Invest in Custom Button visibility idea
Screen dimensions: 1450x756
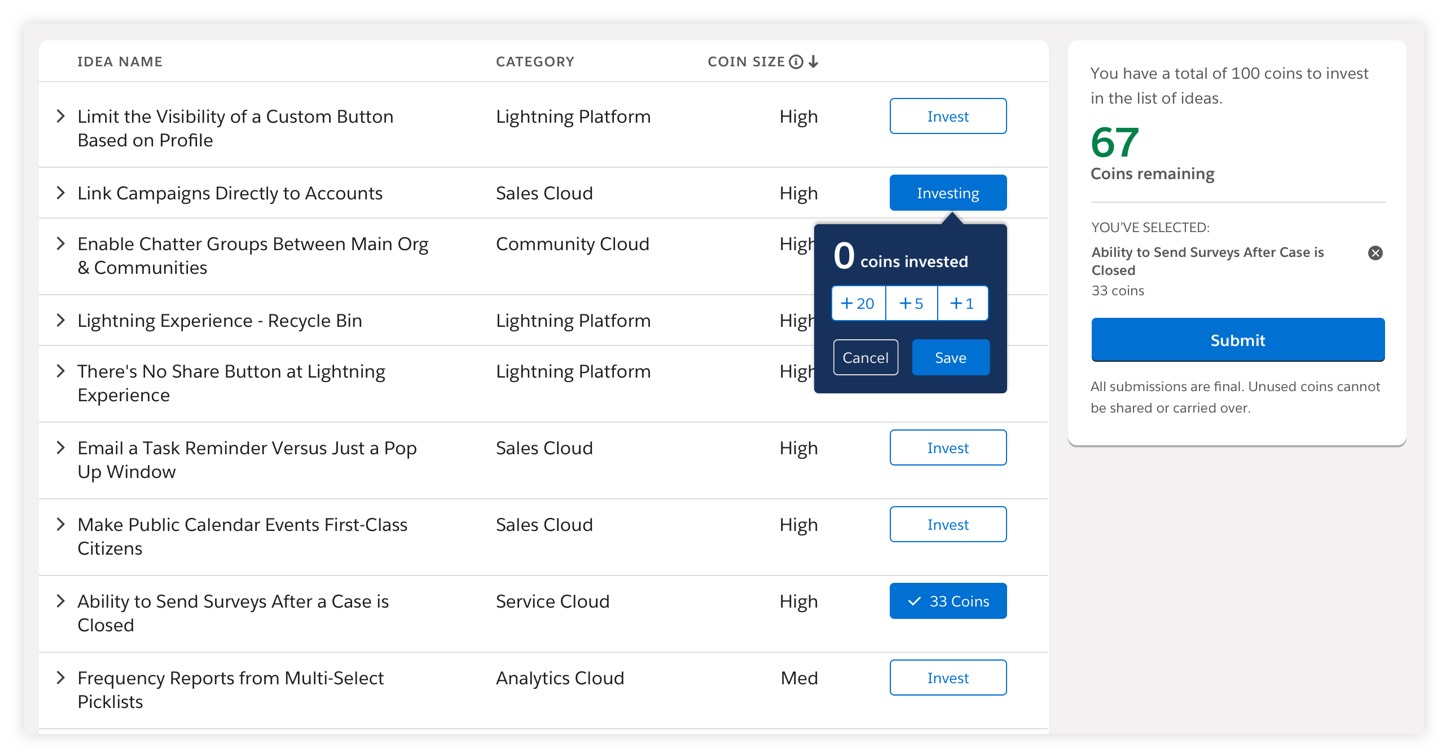click(947, 116)
